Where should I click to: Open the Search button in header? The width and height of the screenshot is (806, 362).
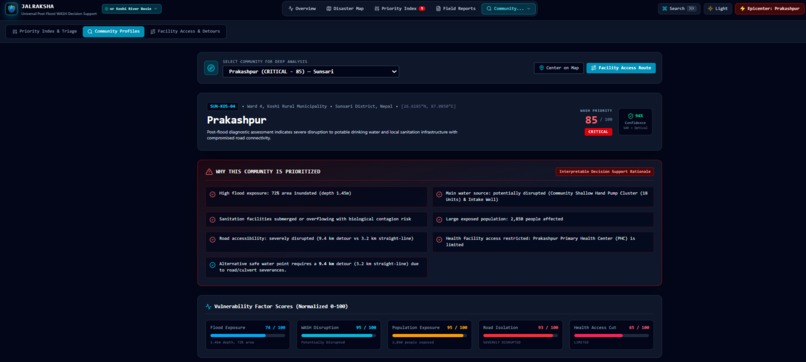(x=679, y=9)
